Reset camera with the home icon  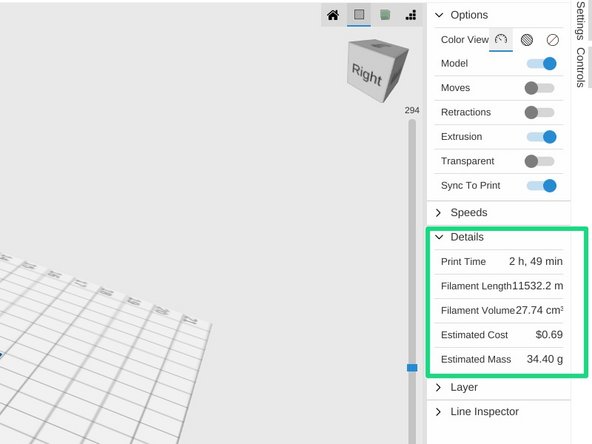tap(333, 15)
